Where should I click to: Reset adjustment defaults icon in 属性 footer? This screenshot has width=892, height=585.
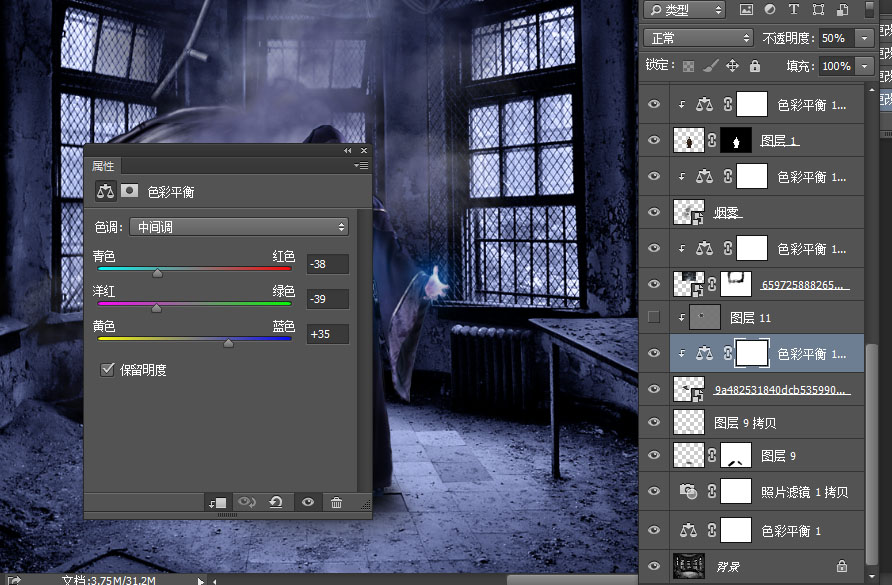(276, 502)
